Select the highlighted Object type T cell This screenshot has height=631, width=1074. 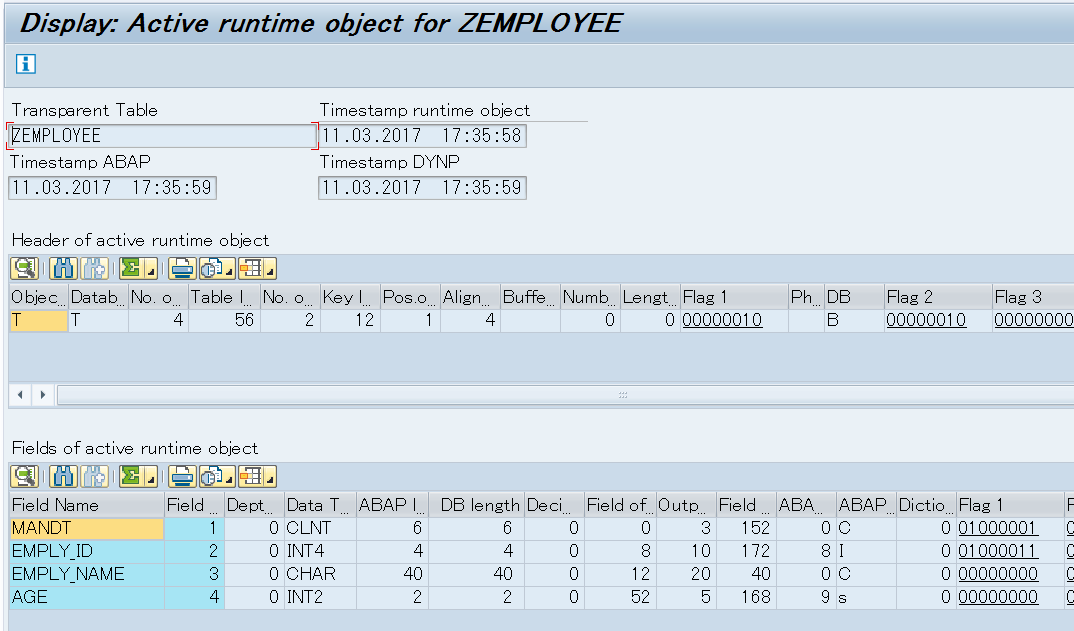38,320
